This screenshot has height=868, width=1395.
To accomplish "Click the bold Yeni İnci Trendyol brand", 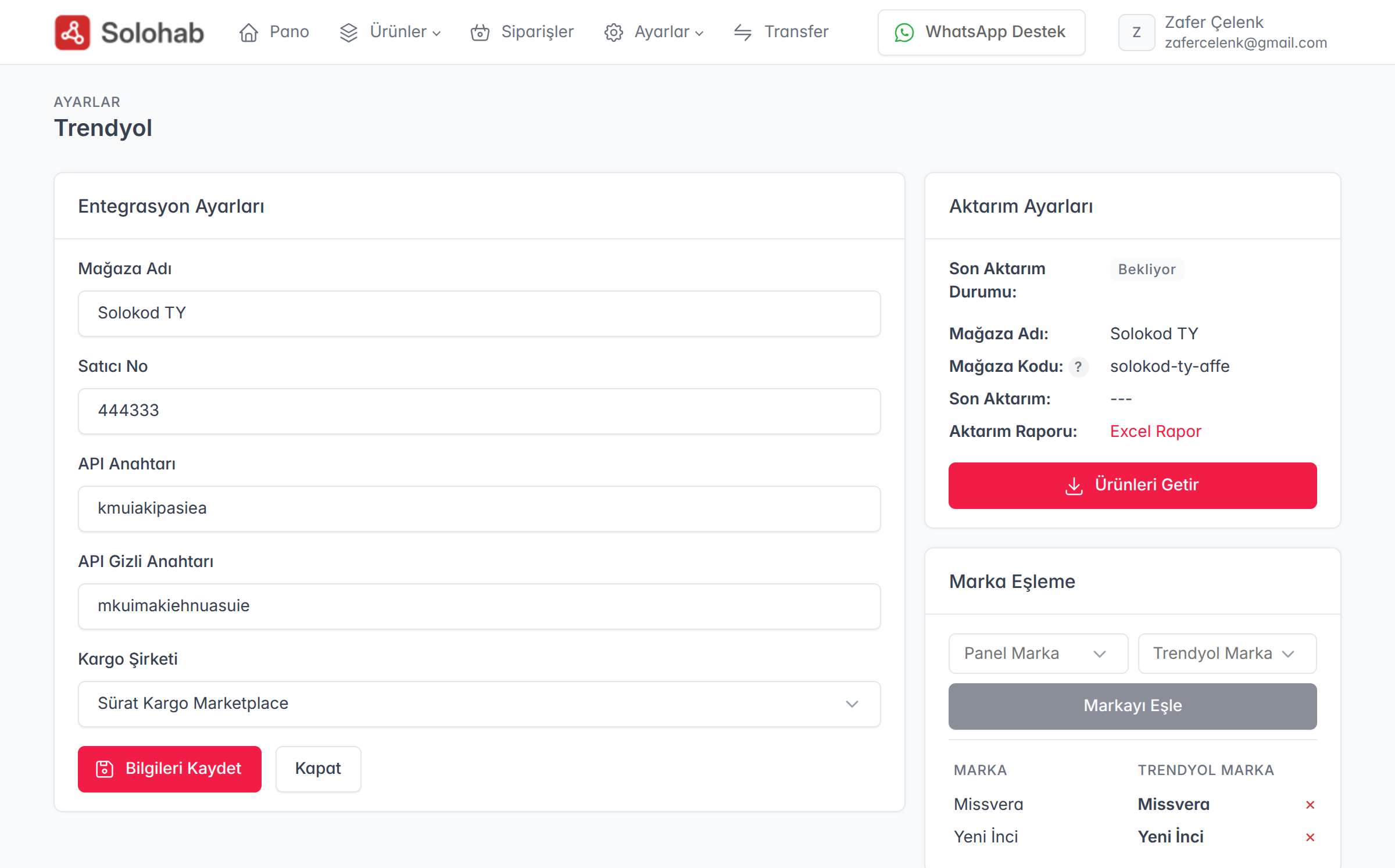I will click(1171, 837).
